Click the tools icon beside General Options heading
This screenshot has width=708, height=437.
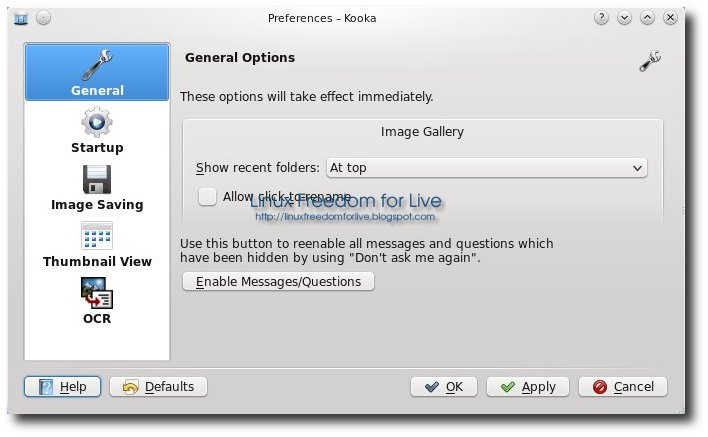[x=650, y=61]
